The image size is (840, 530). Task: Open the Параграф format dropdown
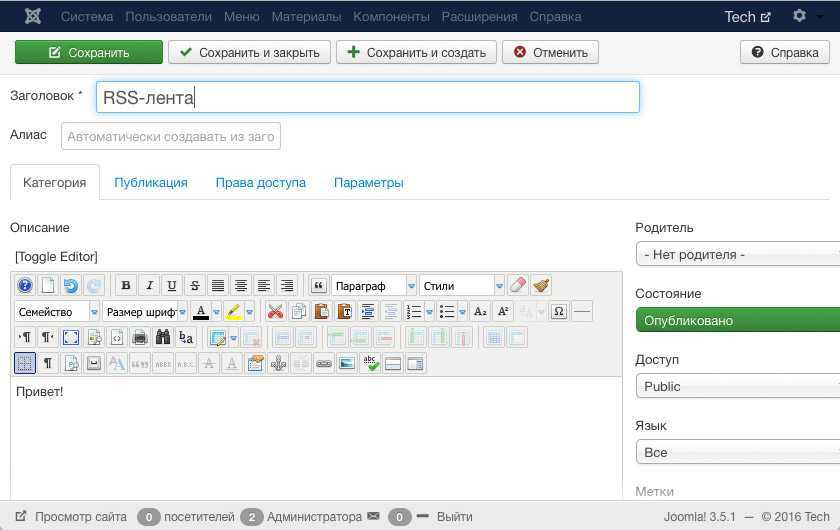click(374, 286)
